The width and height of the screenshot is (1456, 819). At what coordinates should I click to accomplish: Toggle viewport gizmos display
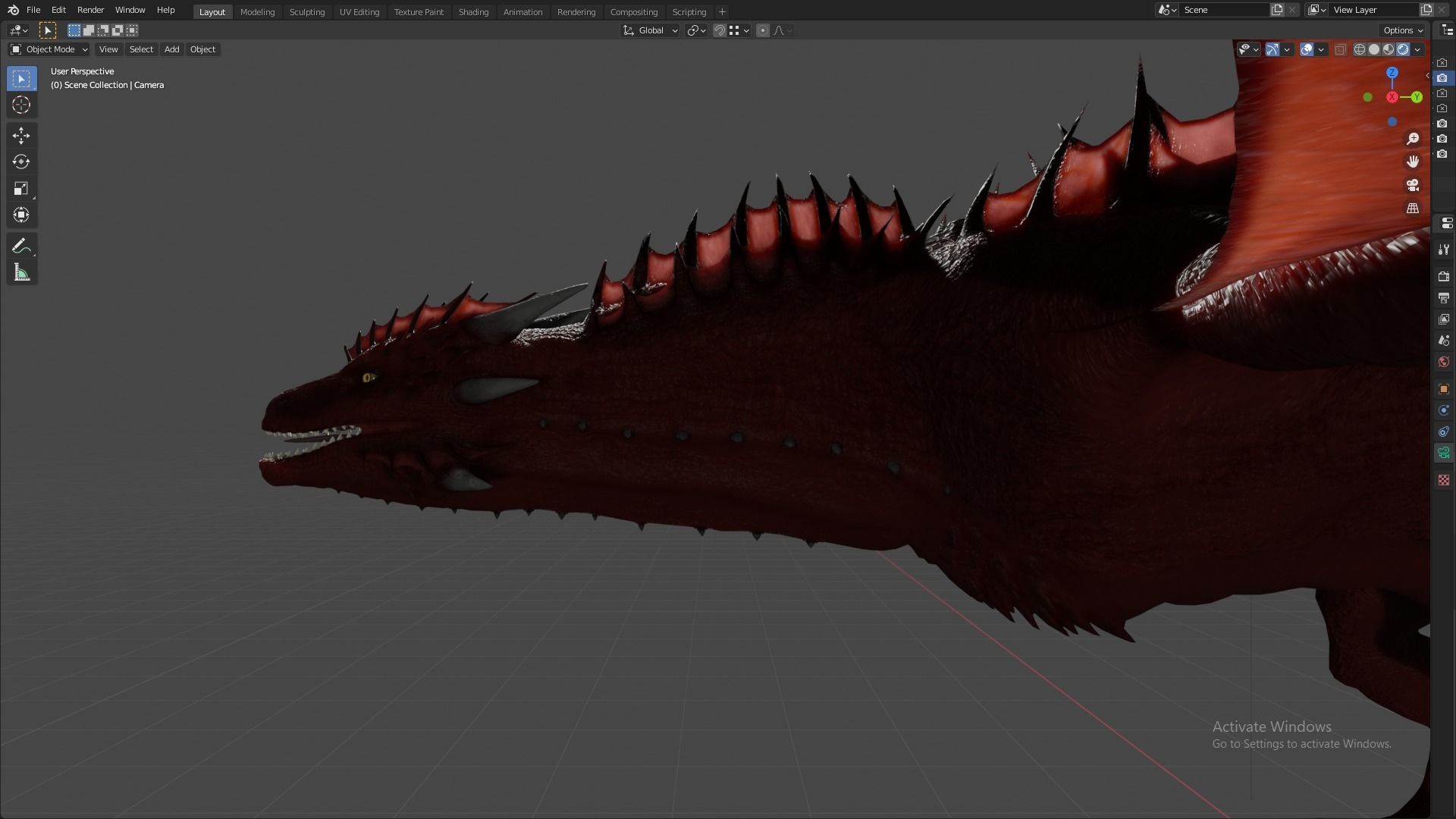point(1272,49)
